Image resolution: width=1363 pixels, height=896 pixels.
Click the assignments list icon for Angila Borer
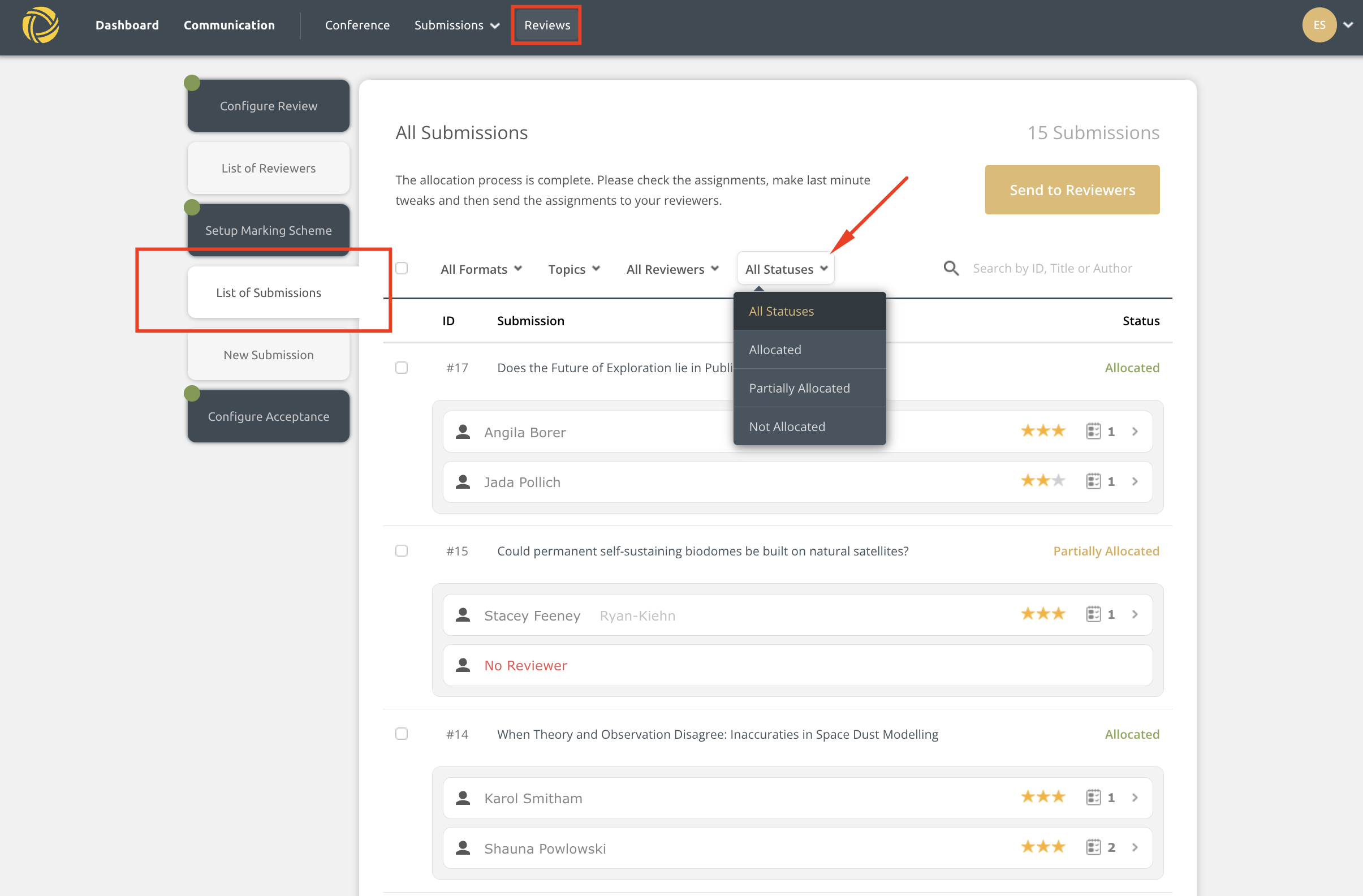point(1093,432)
